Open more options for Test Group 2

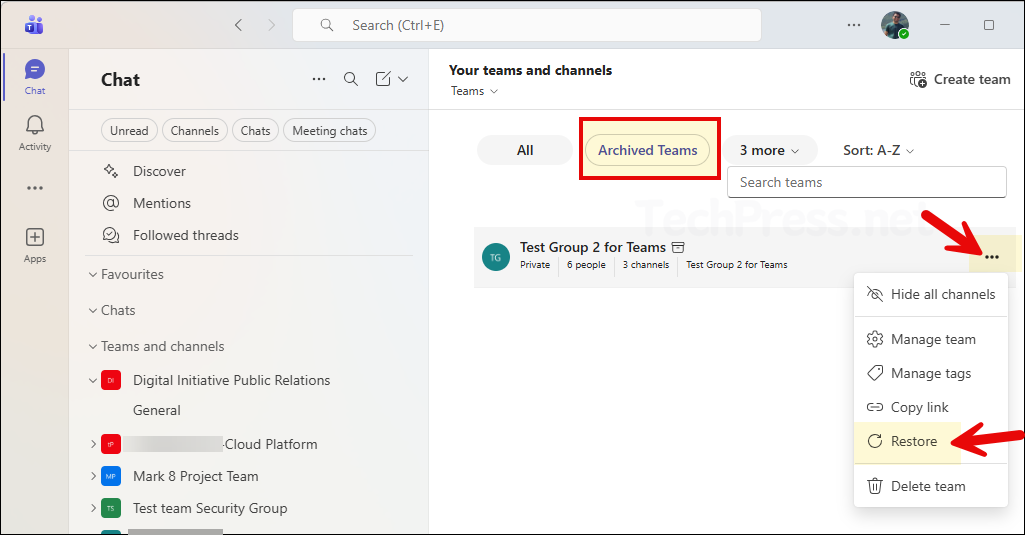click(x=992, y=257)
